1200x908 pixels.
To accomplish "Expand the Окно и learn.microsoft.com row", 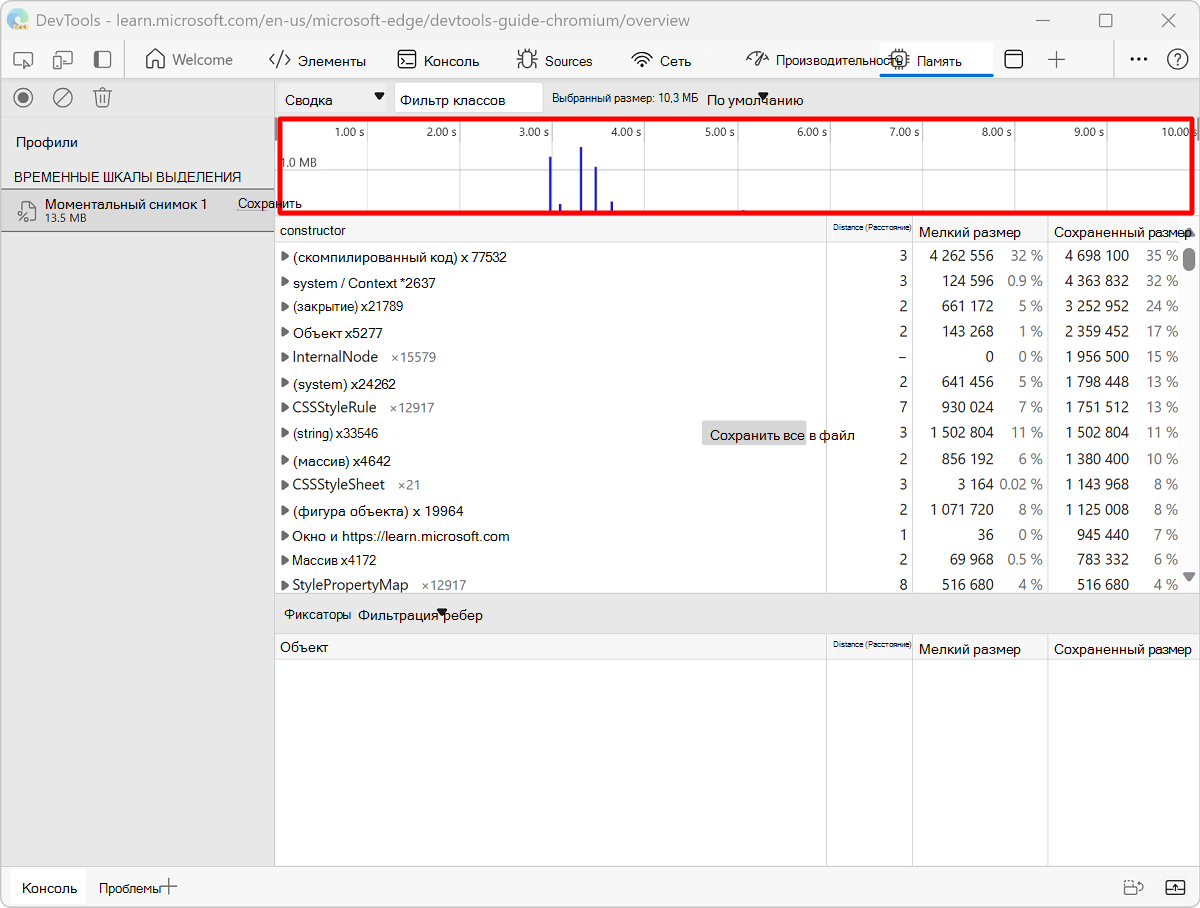I will point(285,536).
